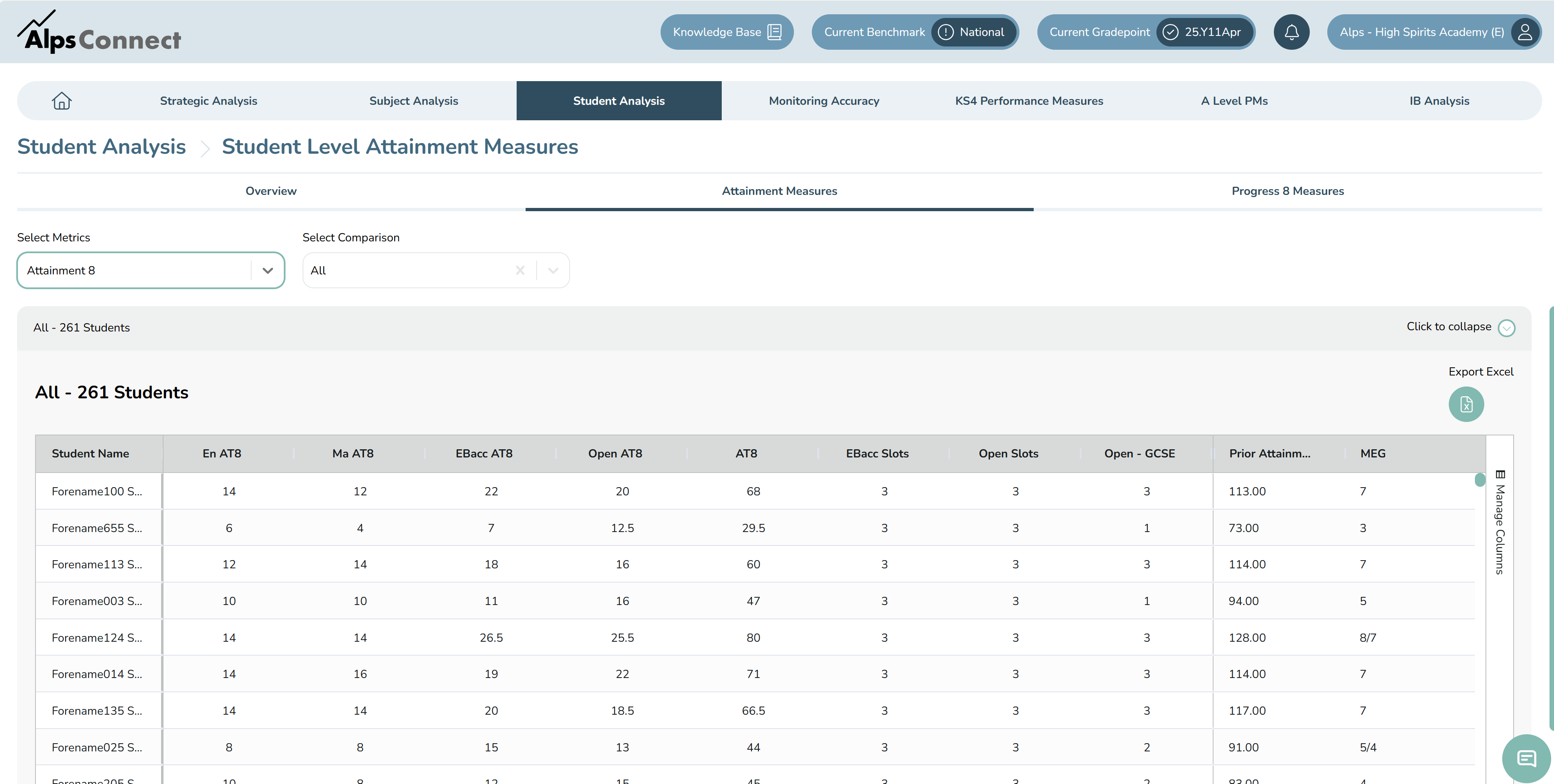
Task: Open IB Analysis tab
Action: 1439,101
